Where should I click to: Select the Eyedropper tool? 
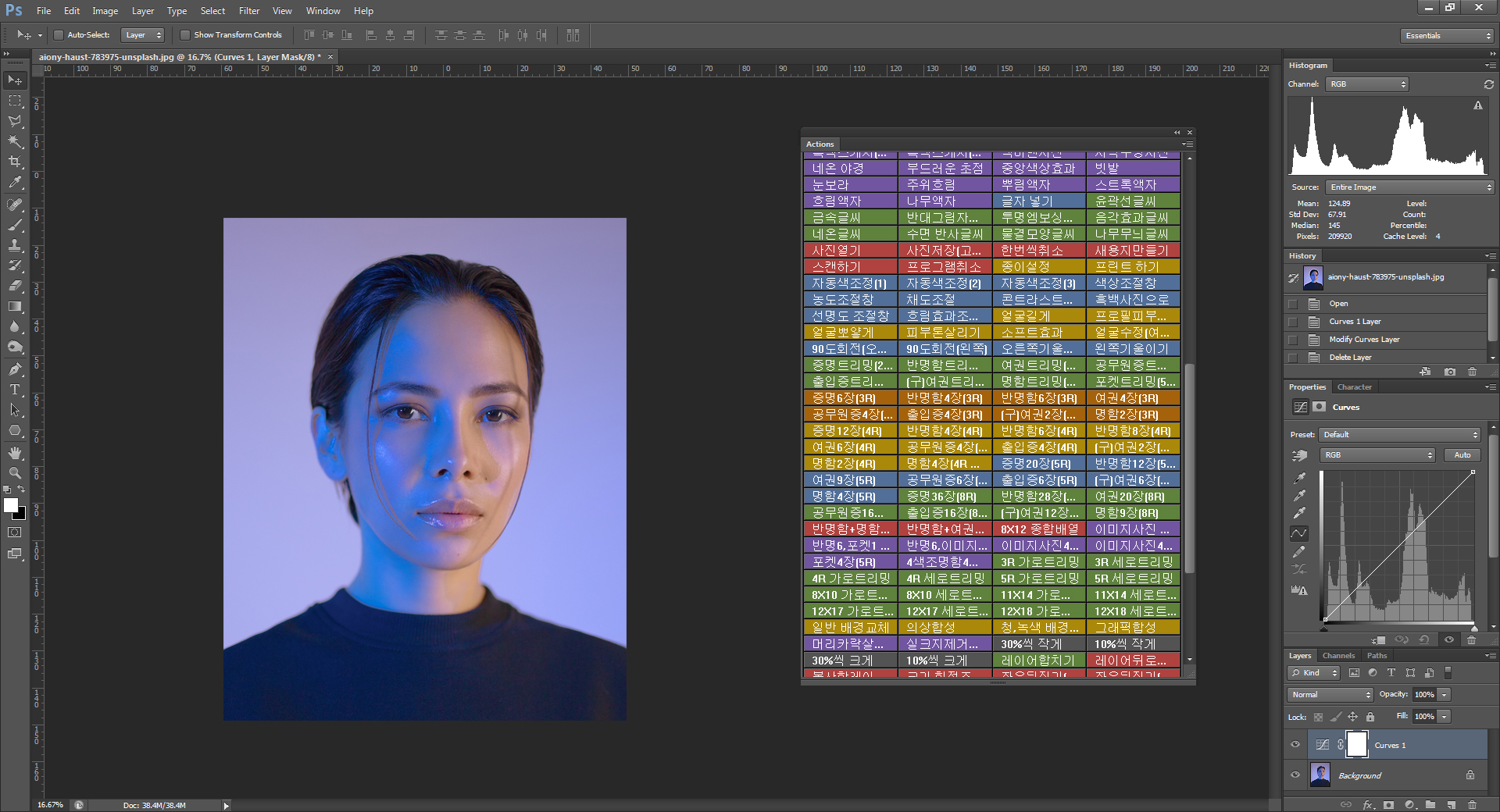pos(15,182)
